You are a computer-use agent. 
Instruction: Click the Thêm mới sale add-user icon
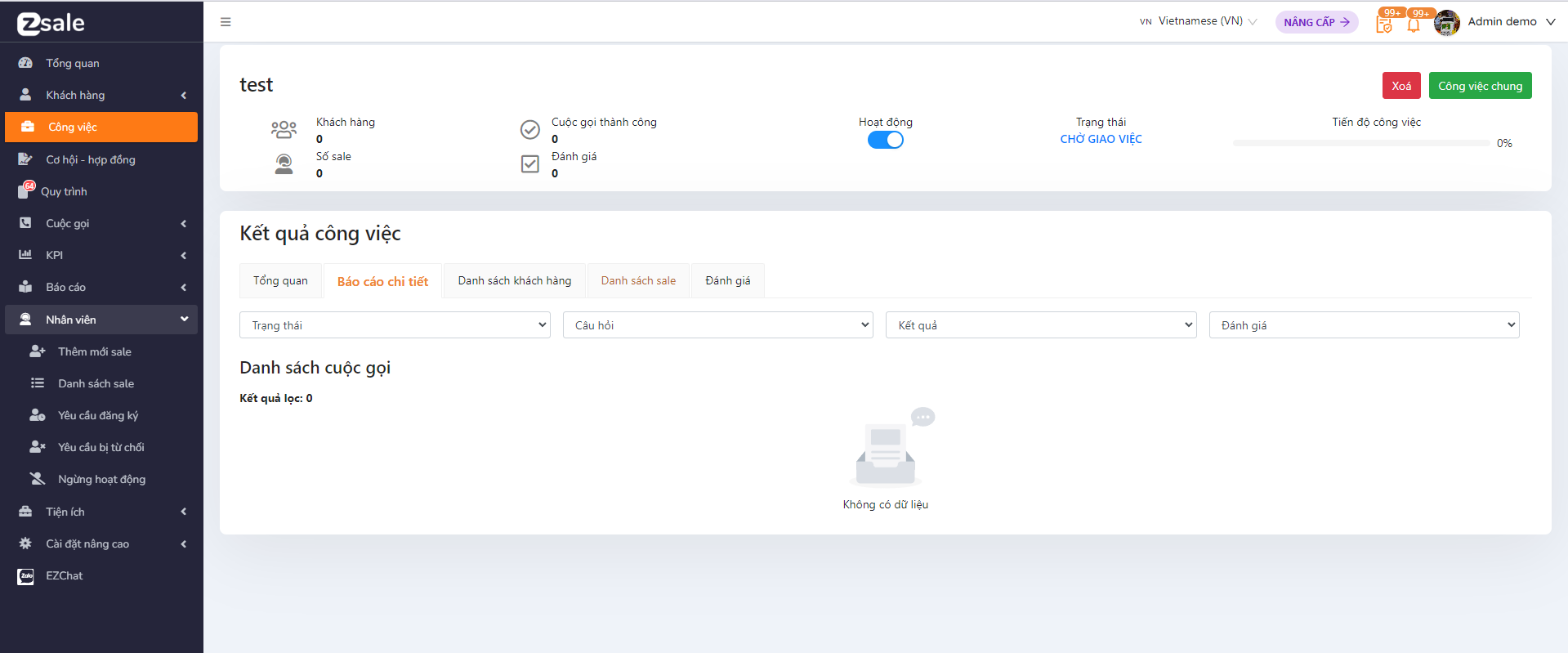(x=38, y=351)
